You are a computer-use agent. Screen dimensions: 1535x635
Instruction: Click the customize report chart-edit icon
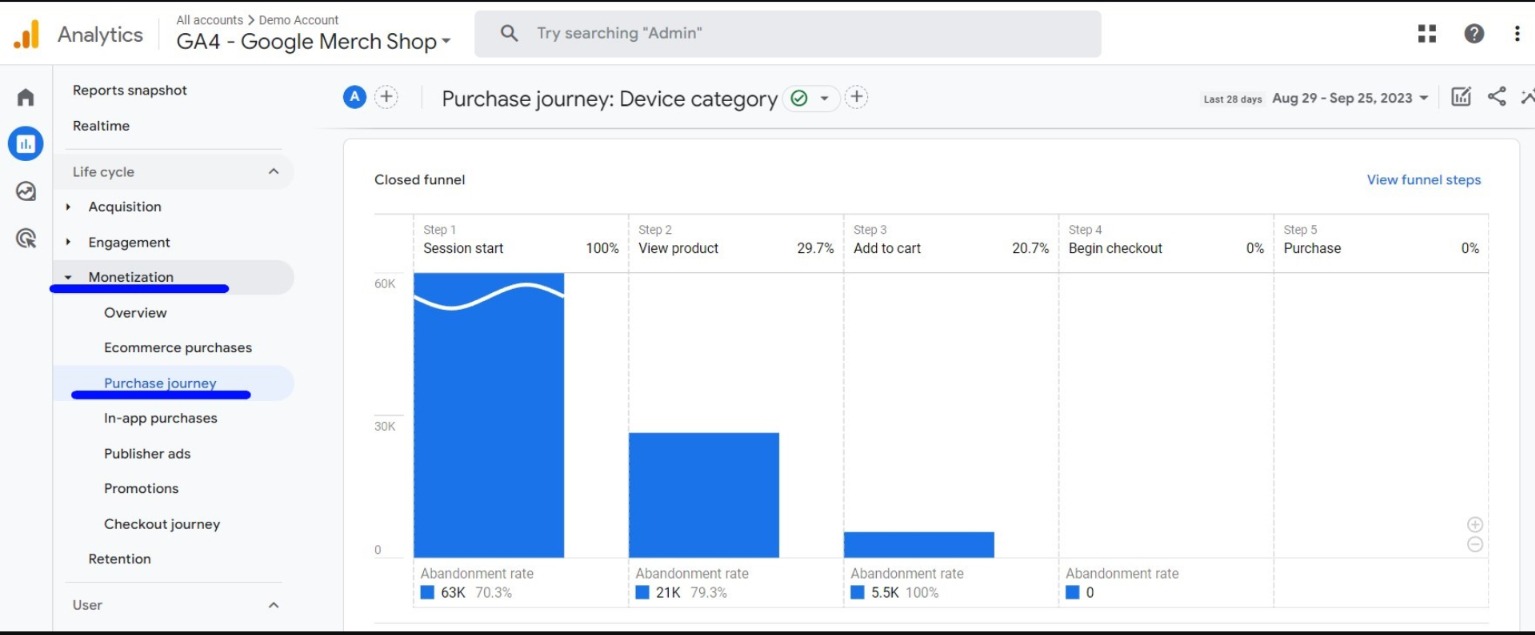click(1461, 97)
